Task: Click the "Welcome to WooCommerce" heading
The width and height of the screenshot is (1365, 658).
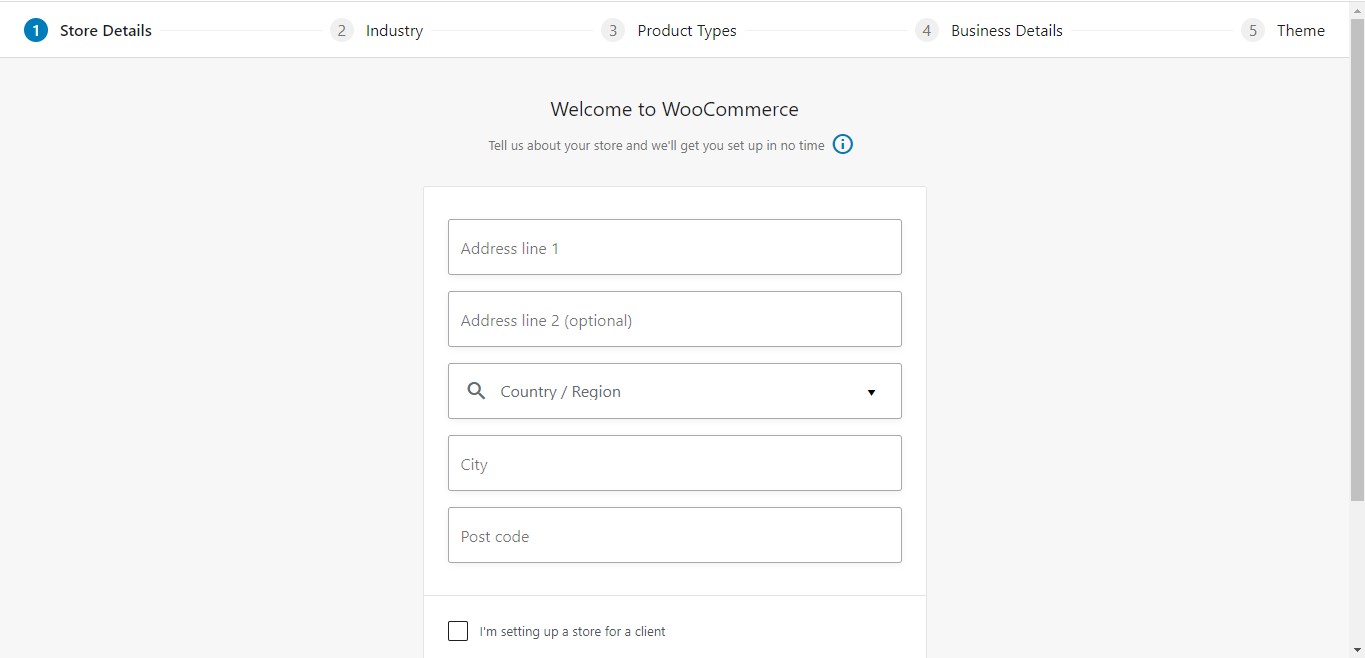Action: (x=675, y=109)
